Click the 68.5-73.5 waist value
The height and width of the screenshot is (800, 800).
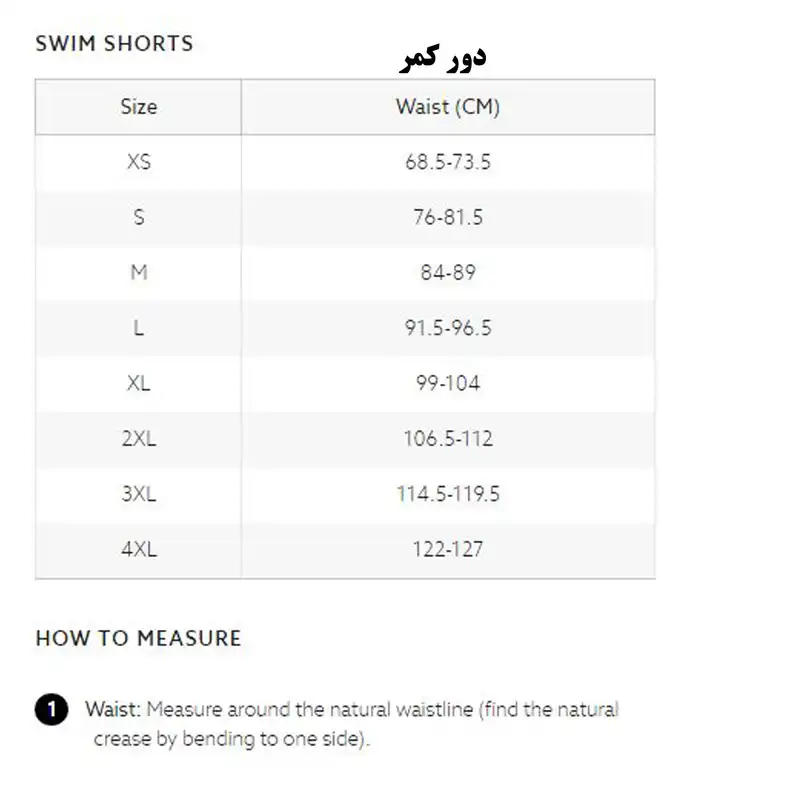[x=447, y=161]
